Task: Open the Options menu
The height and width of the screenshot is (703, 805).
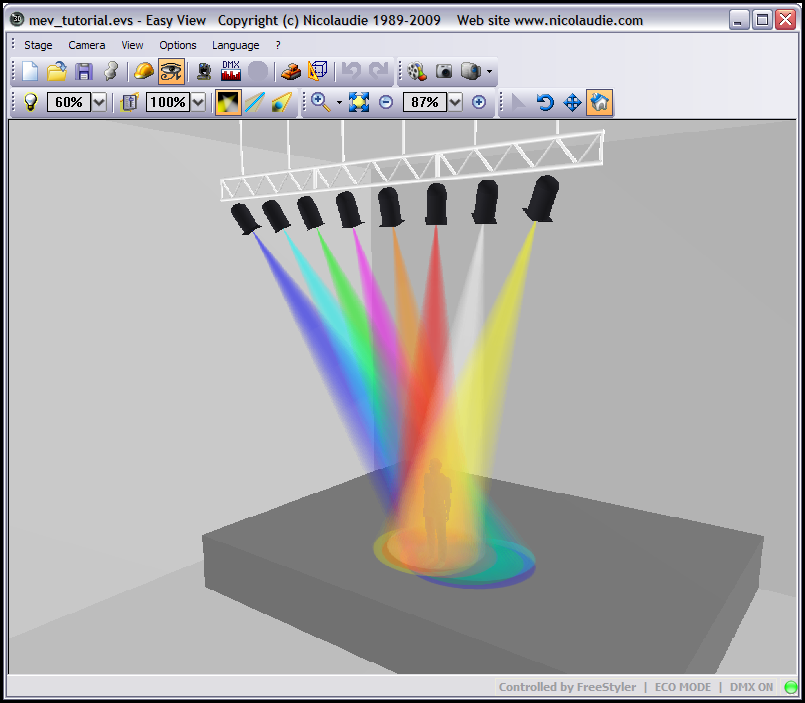Action: [x=178, y=45]
